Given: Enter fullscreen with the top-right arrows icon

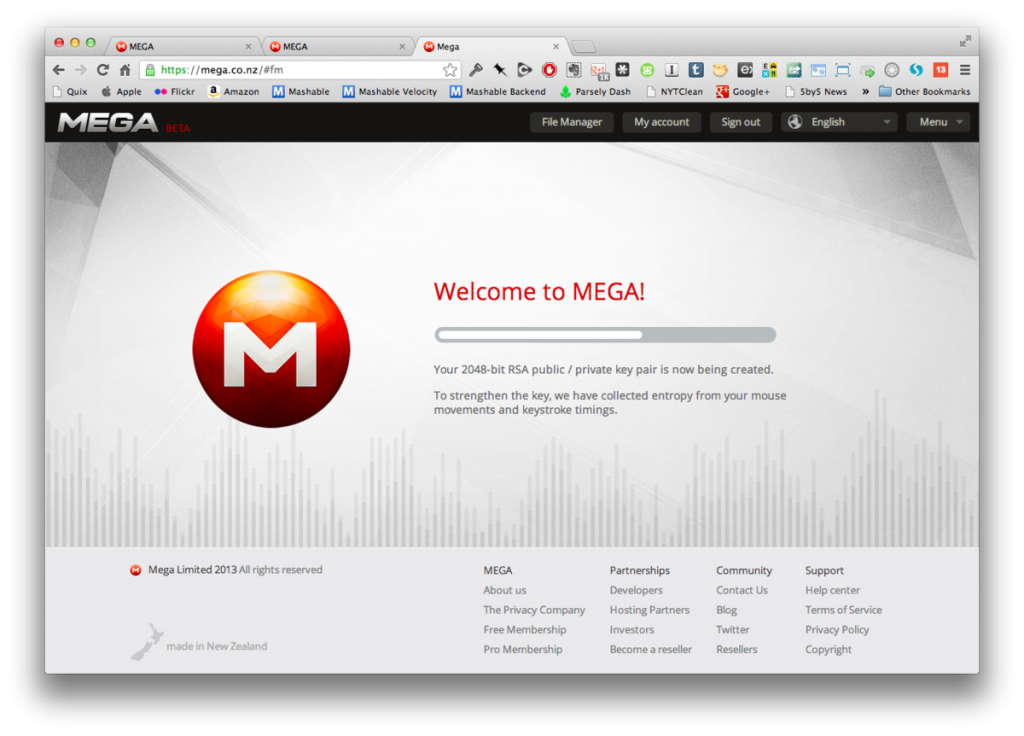Looking at the screenshot, I should click(x=965, y=42).
